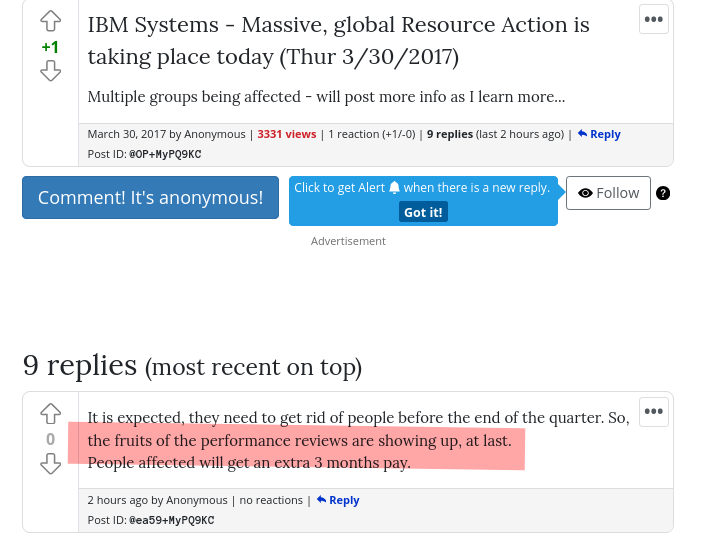
Task: Open three-dots menu on main post
Action: [653, 19]
